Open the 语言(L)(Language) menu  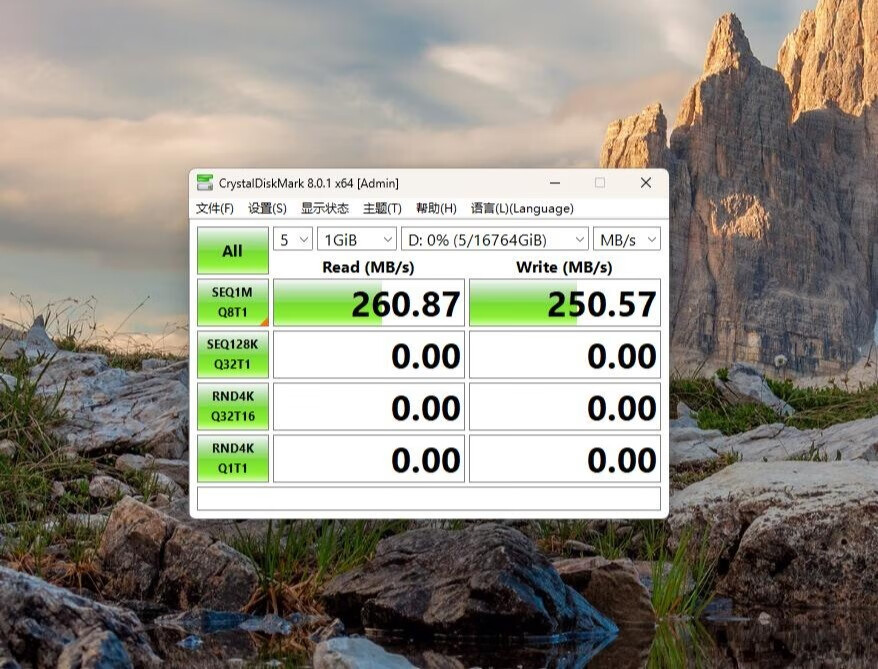coord(522,208)
